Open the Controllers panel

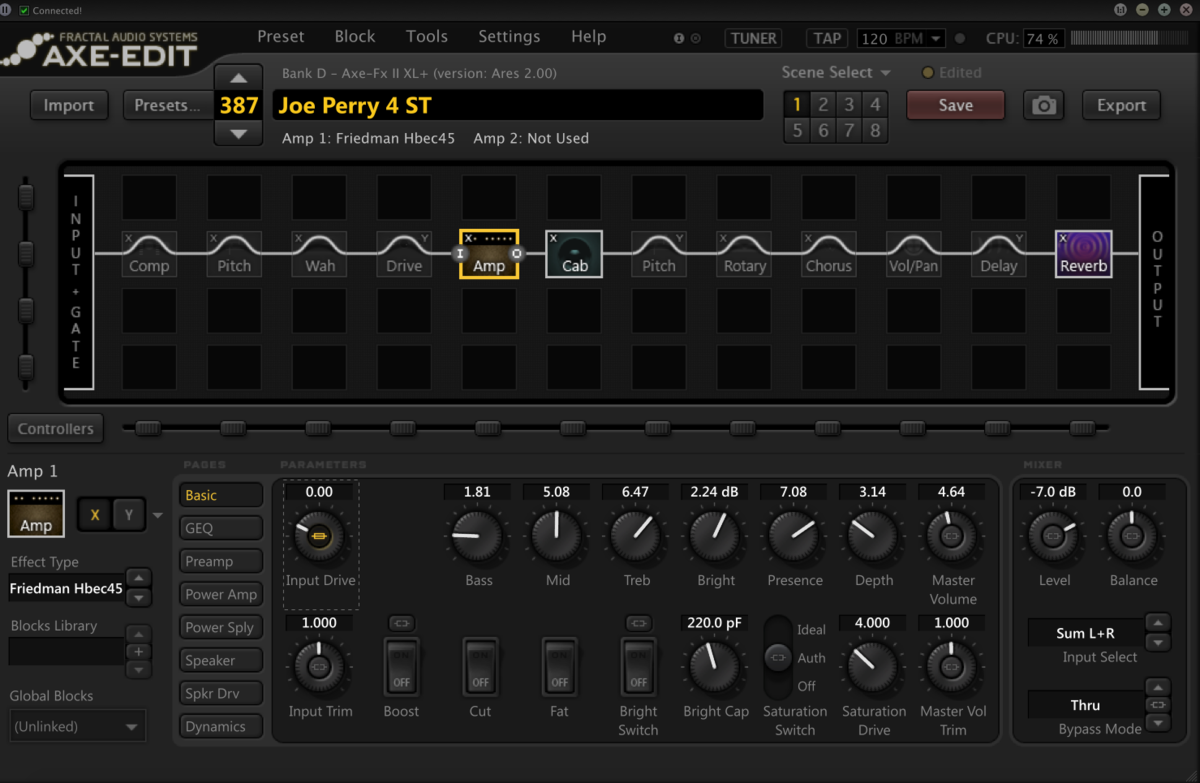coord(56,428)
